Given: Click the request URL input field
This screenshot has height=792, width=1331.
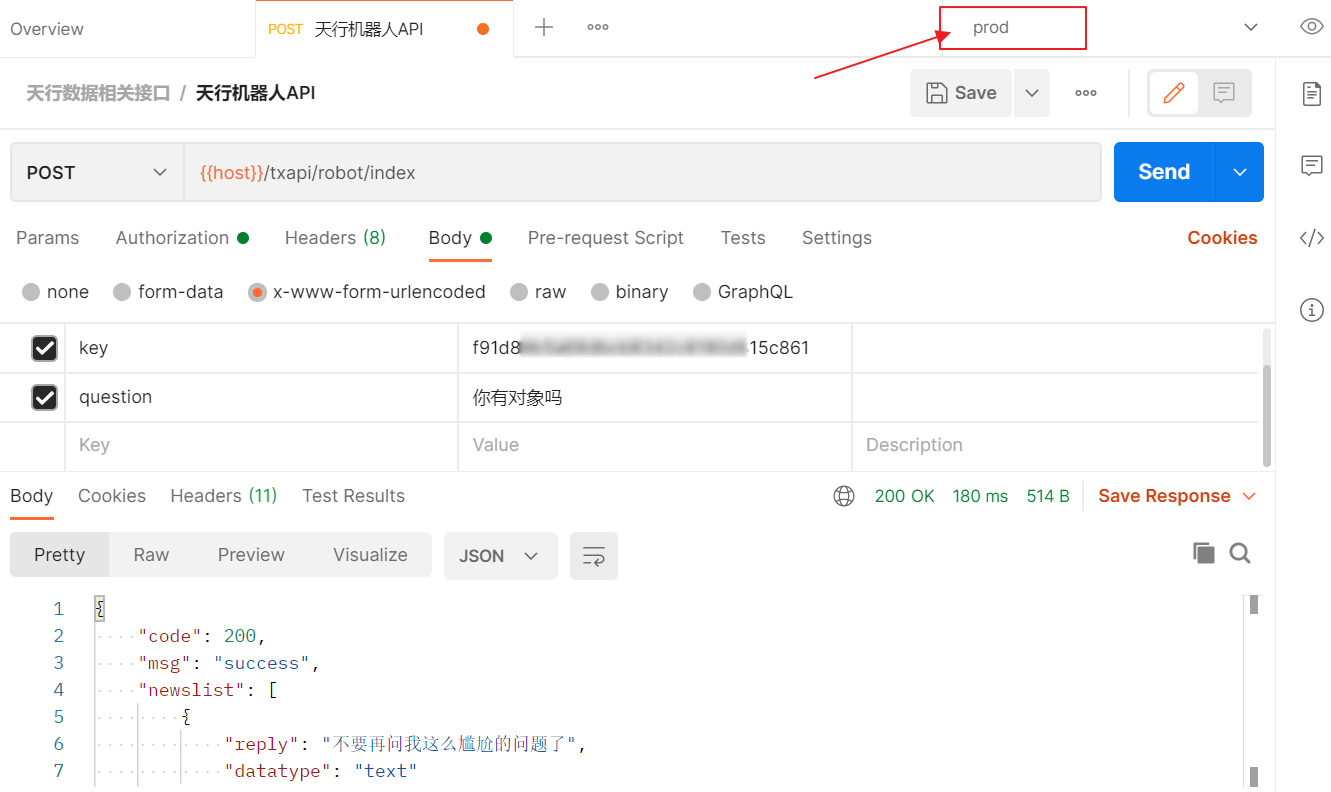Looking at the screenshot, I should click(x=640, y=172).
